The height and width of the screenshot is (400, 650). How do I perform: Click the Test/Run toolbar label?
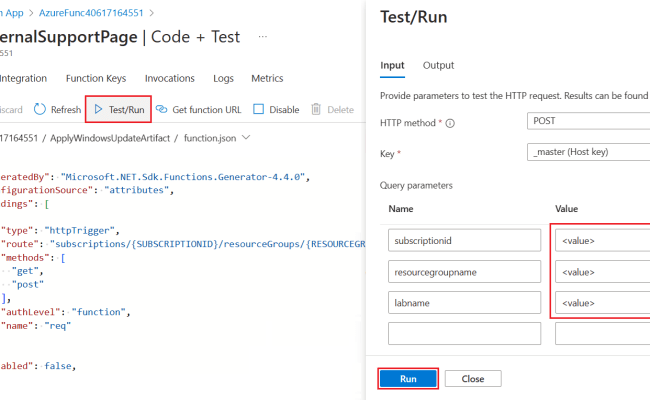126,109
